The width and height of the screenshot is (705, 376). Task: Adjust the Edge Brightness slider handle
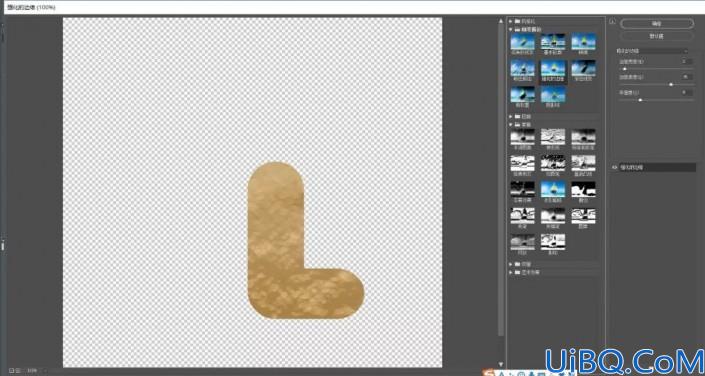tap(671, 85)
